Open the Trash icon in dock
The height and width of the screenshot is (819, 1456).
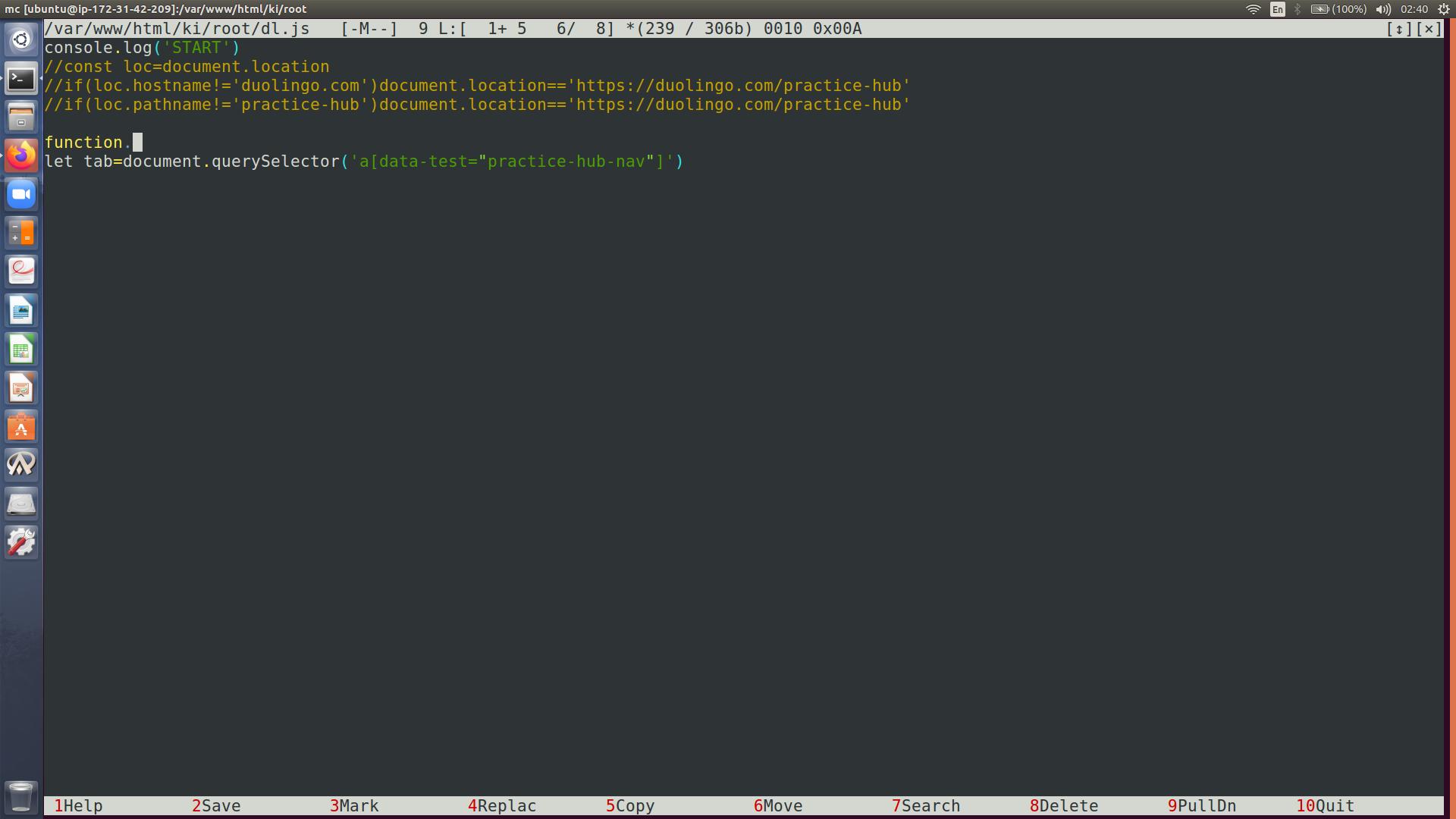(21, 796)
